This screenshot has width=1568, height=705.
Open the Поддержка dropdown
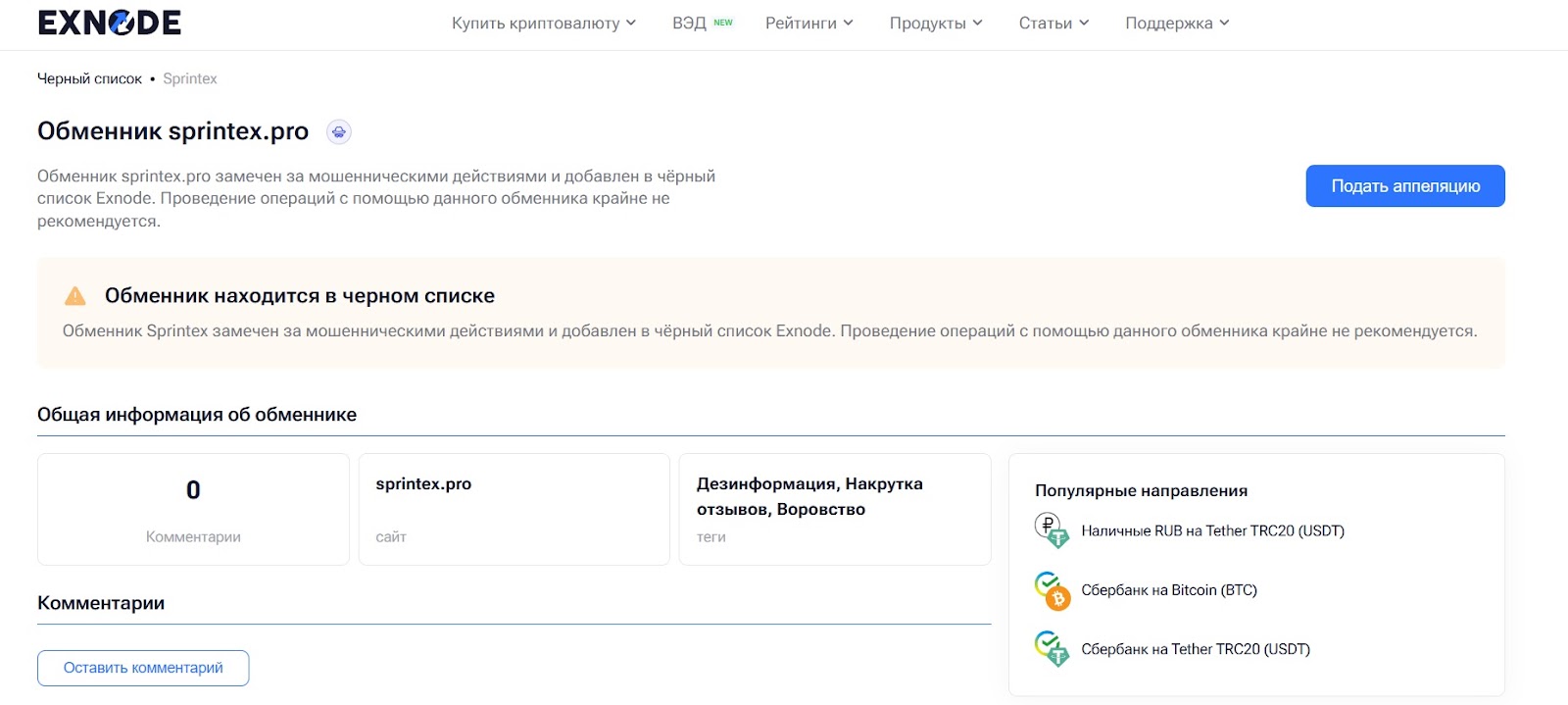click(1177, 23)
